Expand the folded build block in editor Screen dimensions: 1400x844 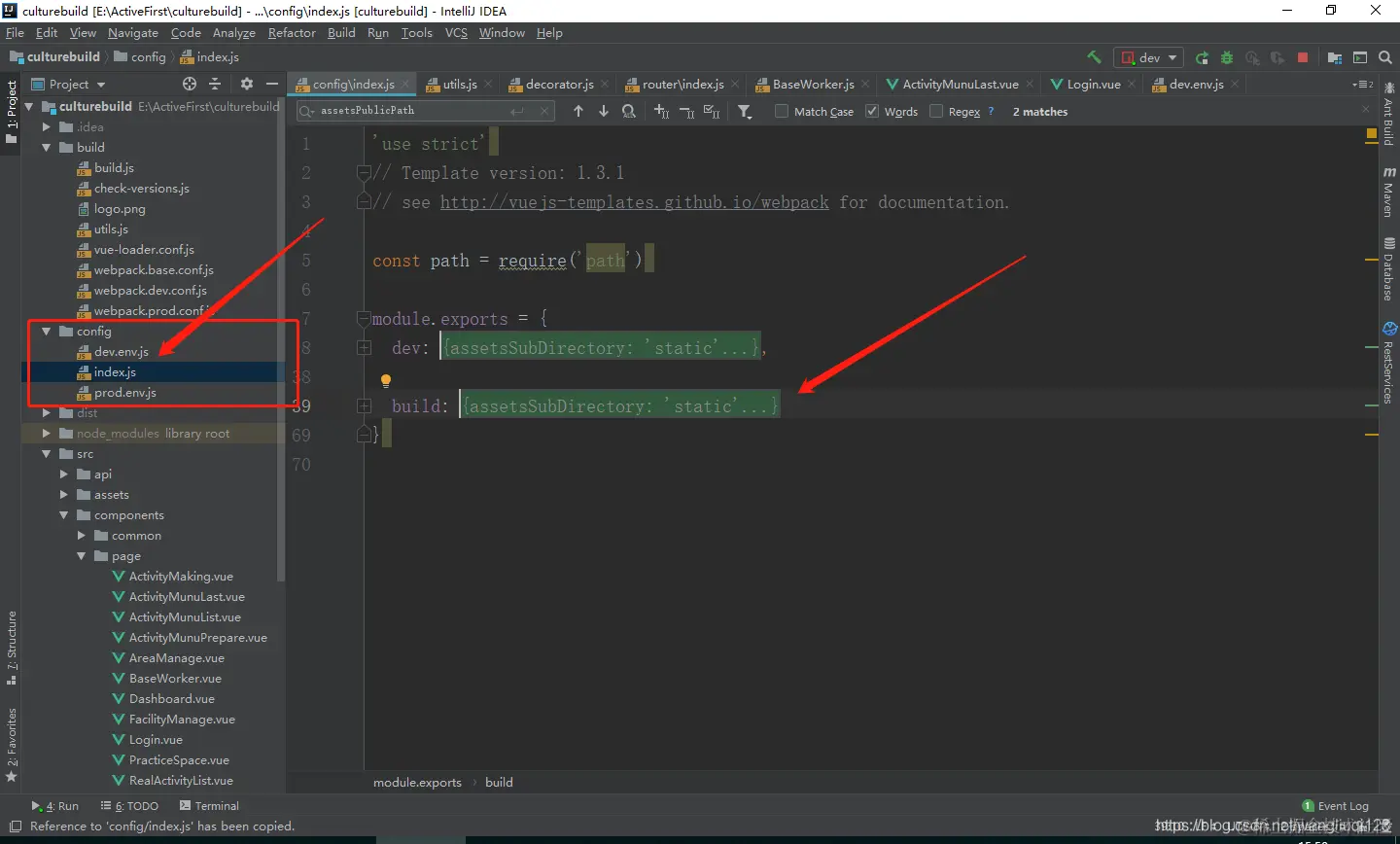[365, 406]
